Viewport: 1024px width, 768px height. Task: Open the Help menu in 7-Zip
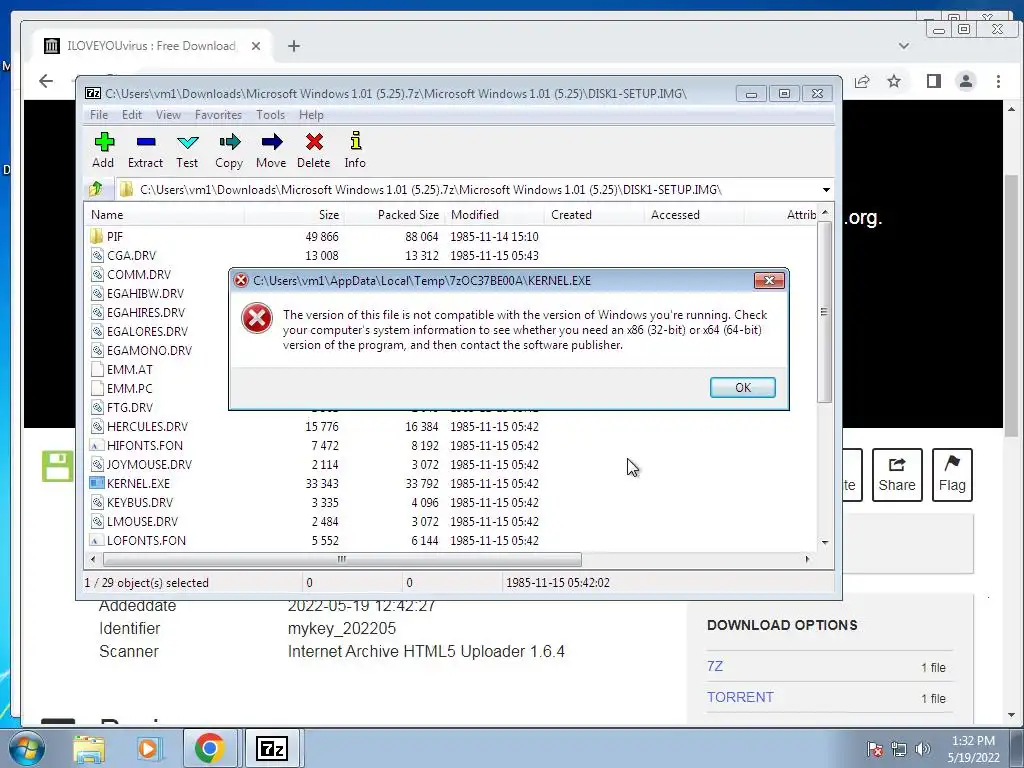[x=312, y=115]
